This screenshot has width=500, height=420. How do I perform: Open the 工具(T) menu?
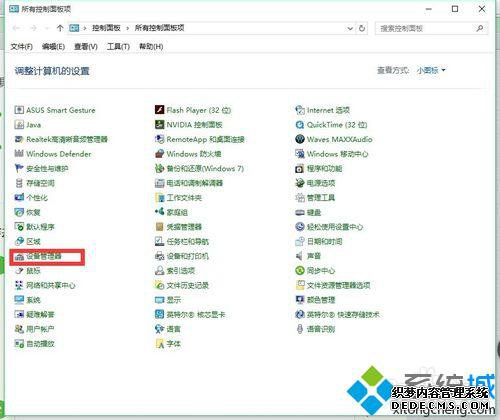[x=118, y=46]
